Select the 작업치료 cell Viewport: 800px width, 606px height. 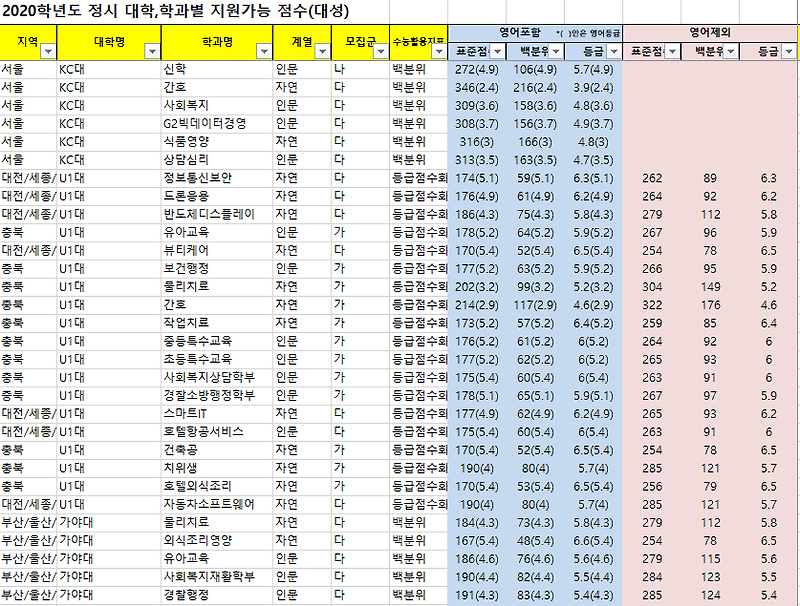pos(217,323)
